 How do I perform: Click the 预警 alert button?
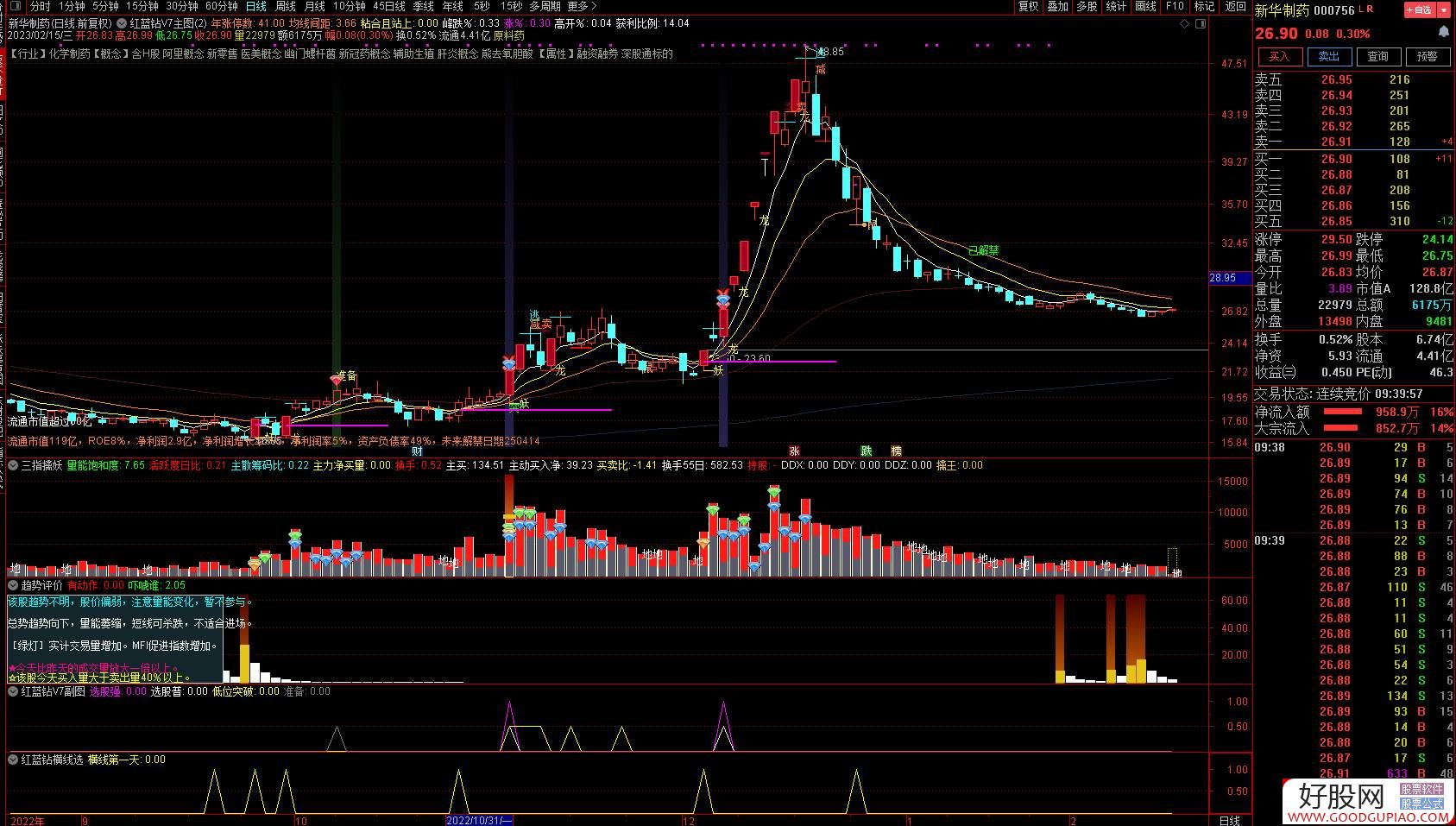1427,56
